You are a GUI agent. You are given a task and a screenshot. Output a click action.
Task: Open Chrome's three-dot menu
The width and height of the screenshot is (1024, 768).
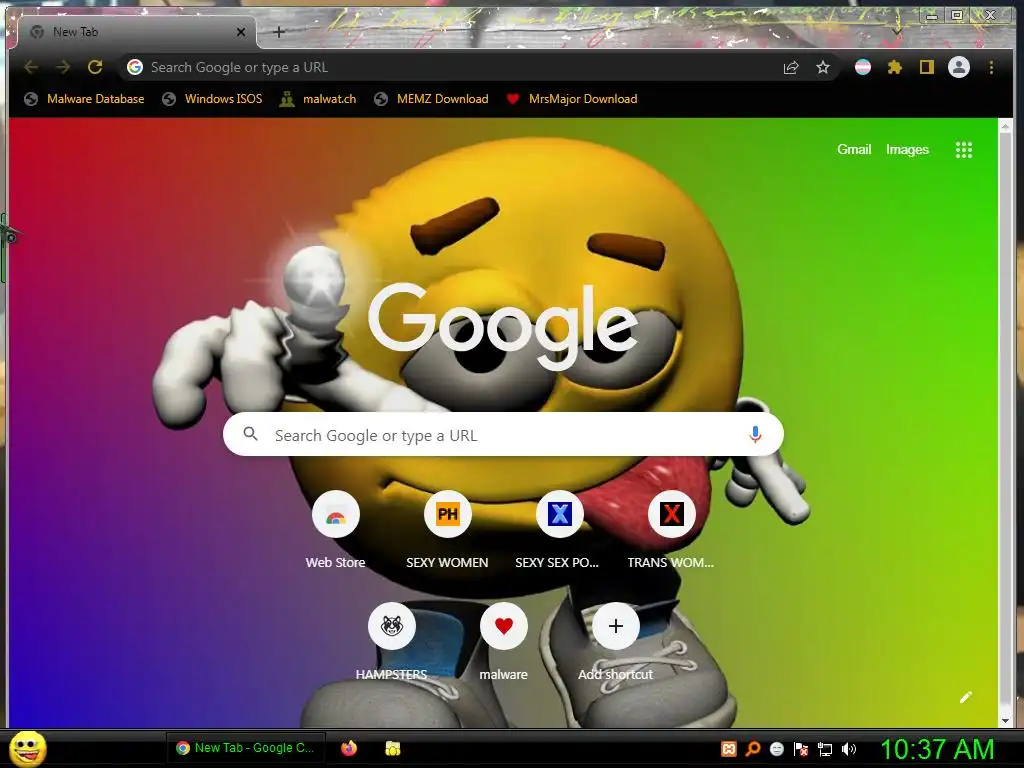[x=991, y=67]
